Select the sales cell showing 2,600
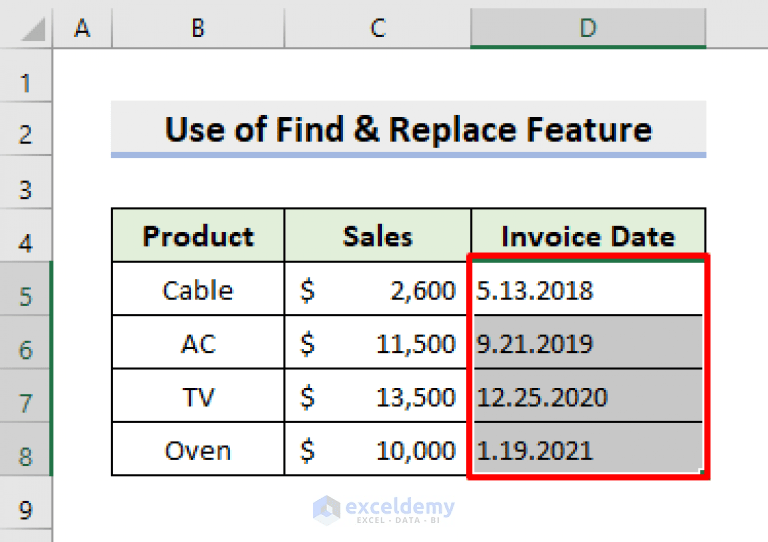 (x=378, y=289)
